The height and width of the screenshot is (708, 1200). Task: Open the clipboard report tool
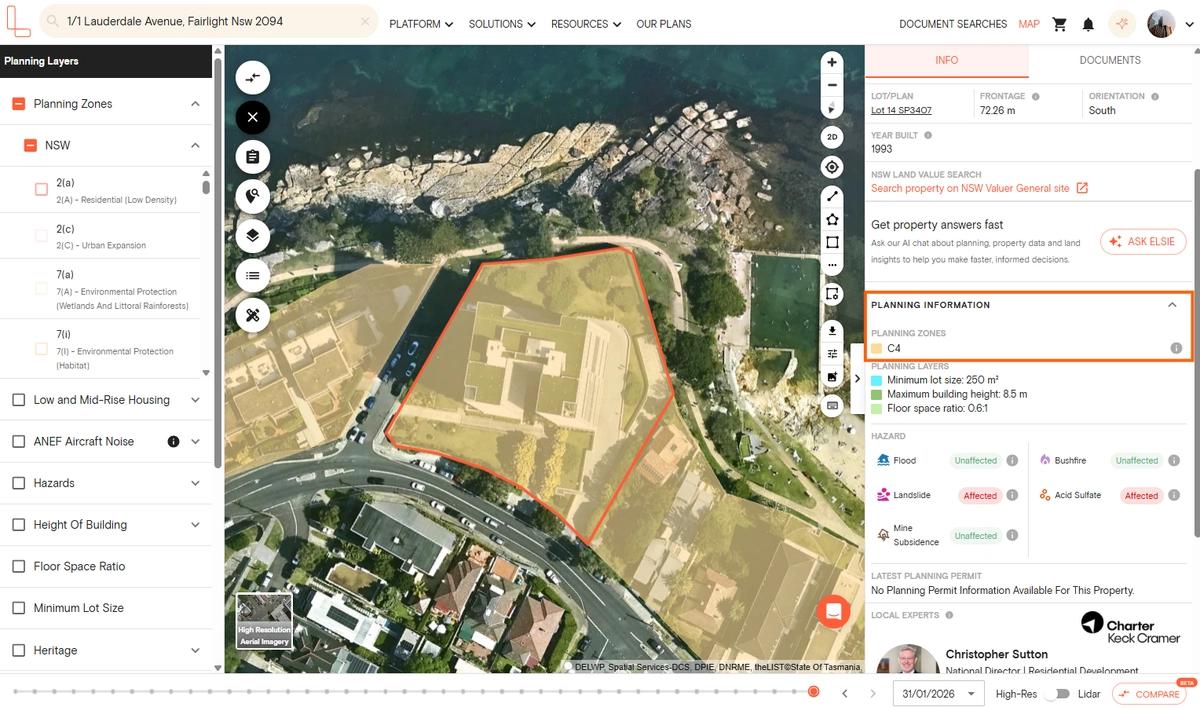coord(252,157)
